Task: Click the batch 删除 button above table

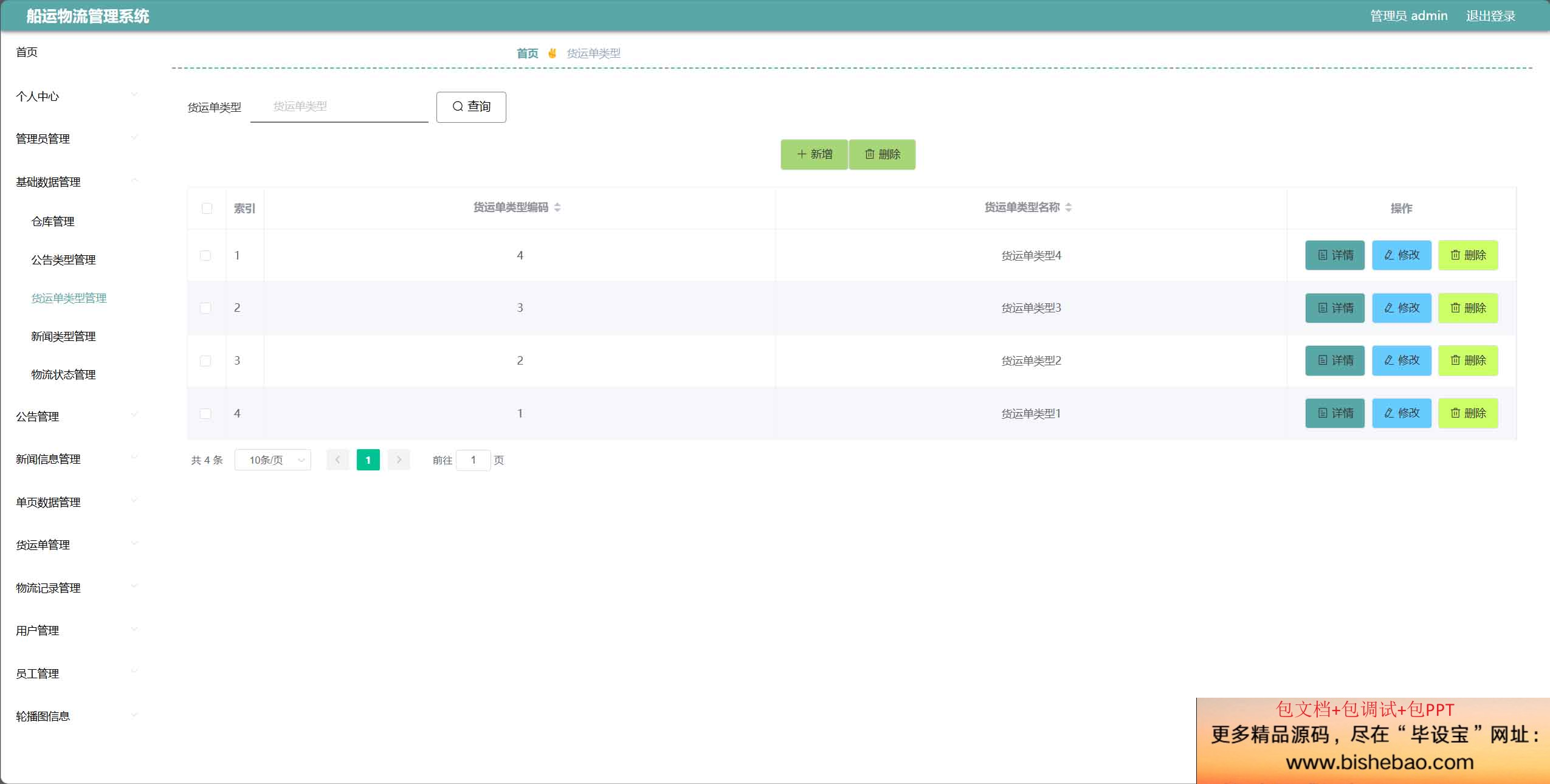Action: coord(882,154)
